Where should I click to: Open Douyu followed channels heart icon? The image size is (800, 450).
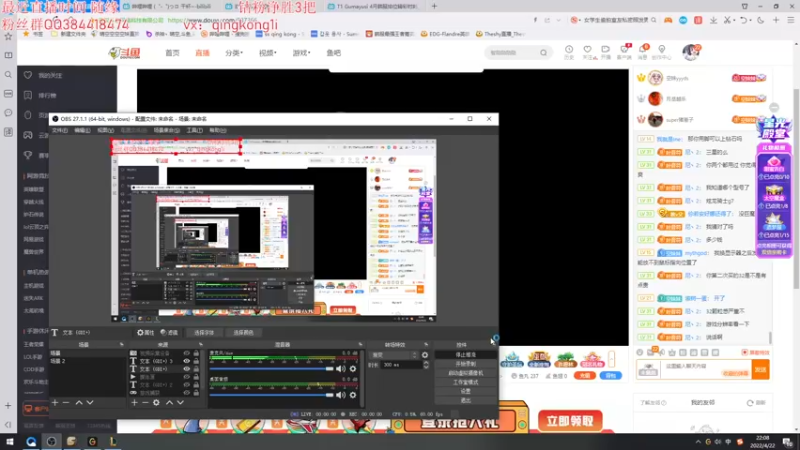pyautogui.click(x=588, y=51)
